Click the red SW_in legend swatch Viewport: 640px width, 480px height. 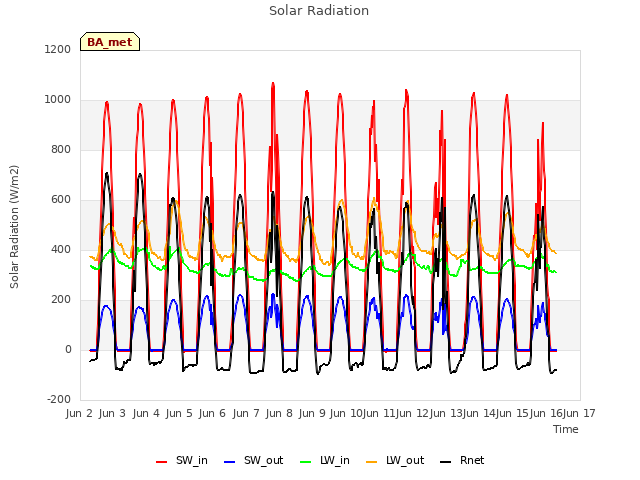click(162, 462)
